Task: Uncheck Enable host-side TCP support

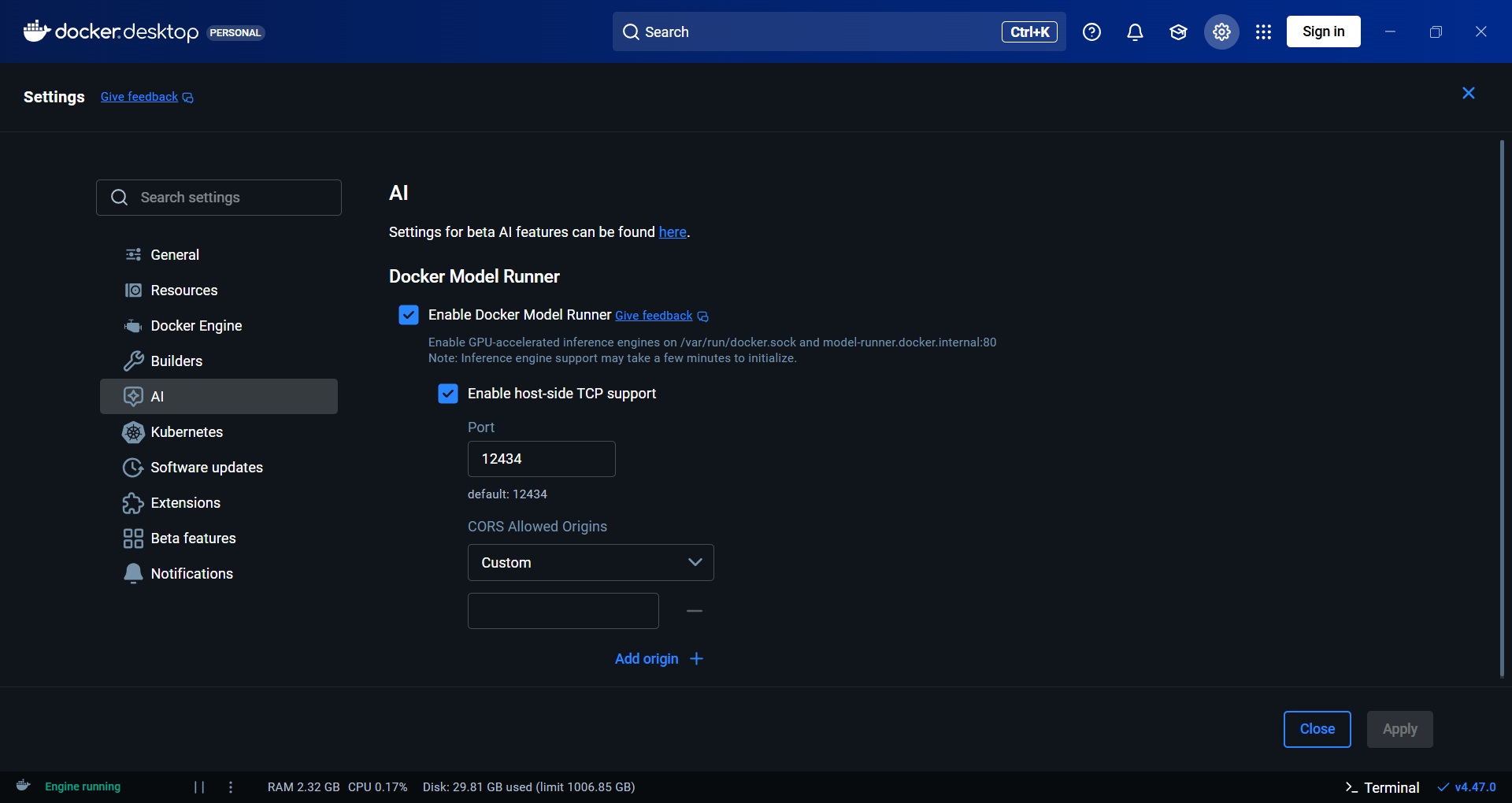Action: pyautogui.click(x=448, y=394)
